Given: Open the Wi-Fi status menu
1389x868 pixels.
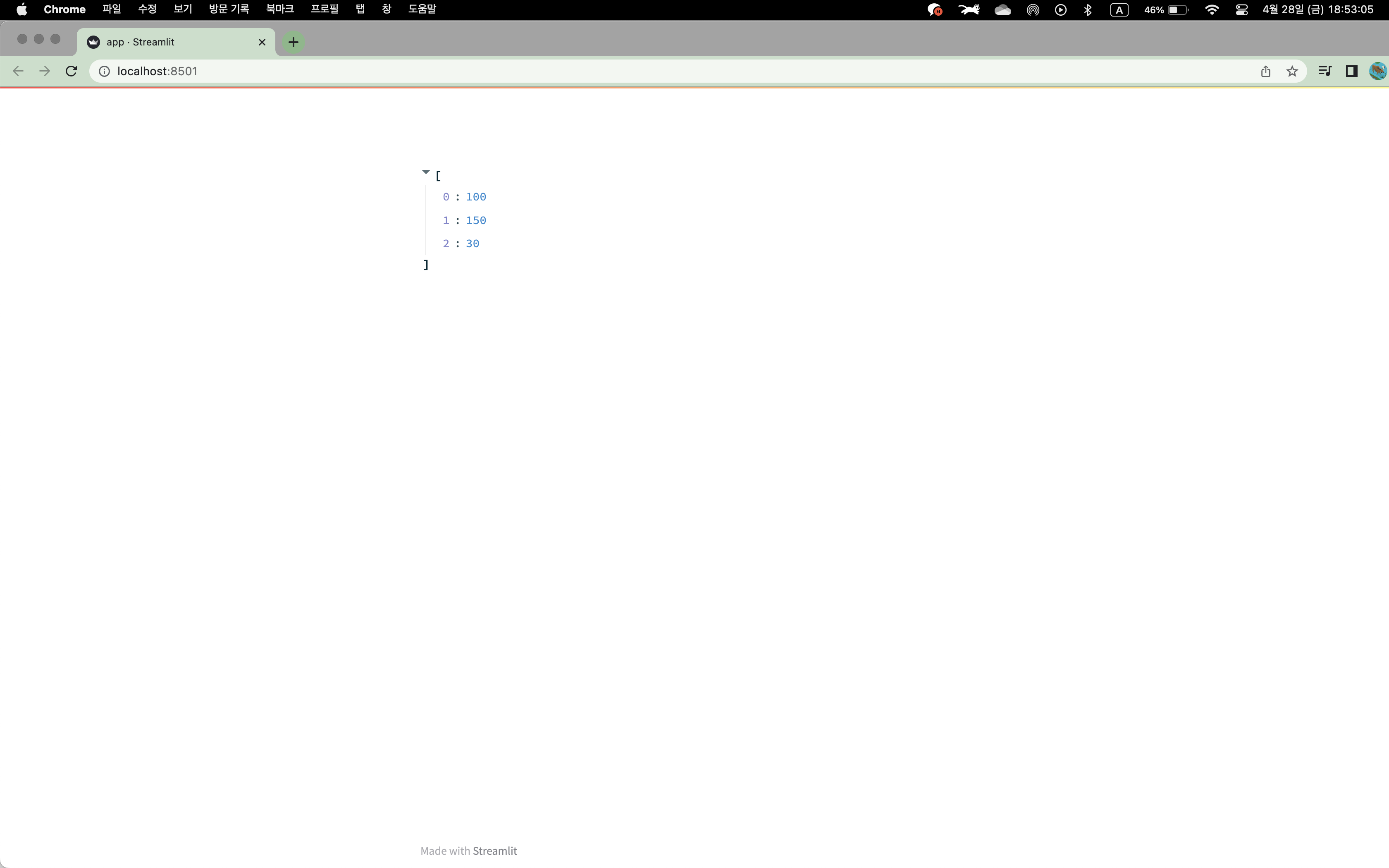Looking at the screenshot, I should (x=1212, y=10).
